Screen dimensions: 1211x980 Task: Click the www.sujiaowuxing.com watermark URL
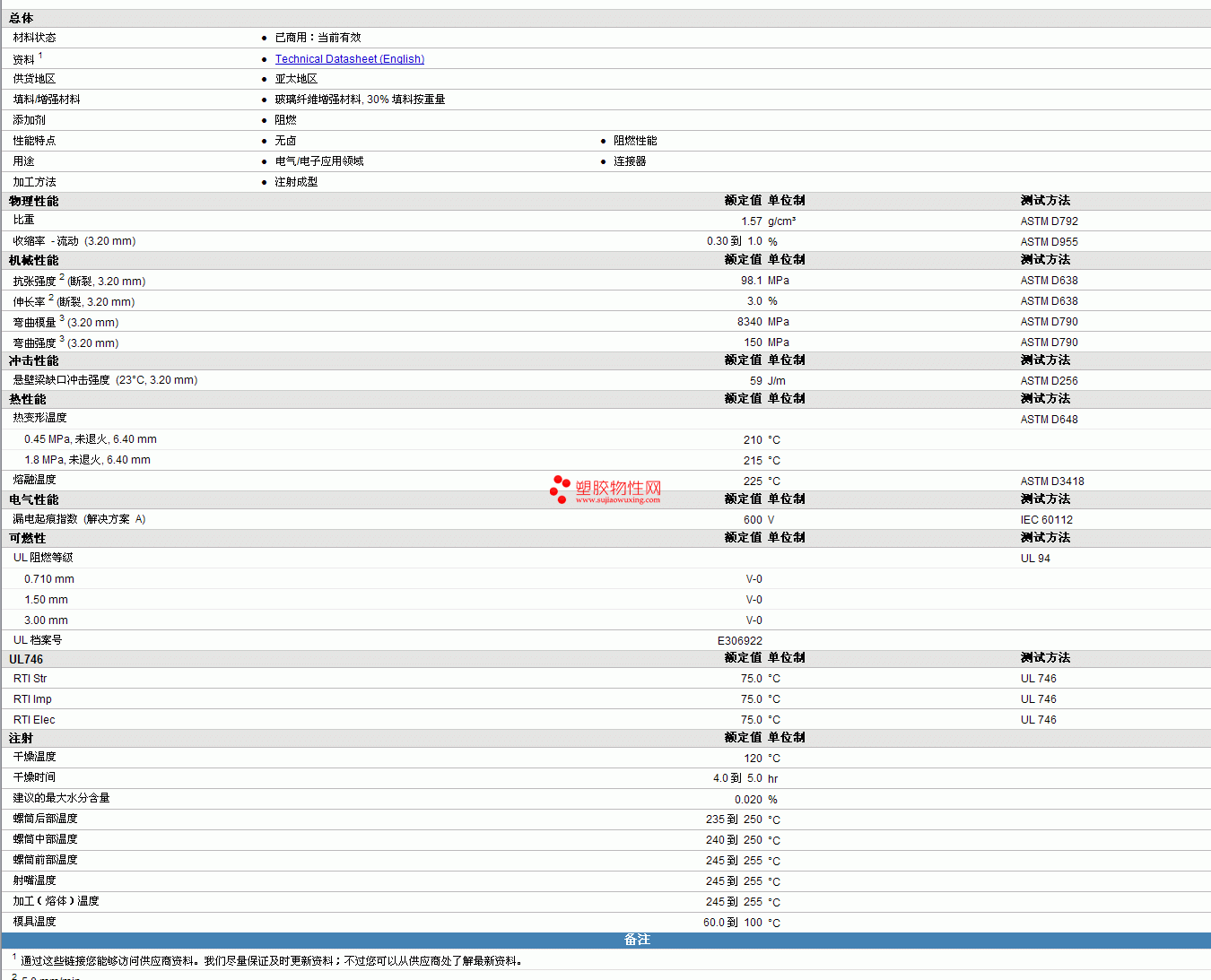[617, 500]
